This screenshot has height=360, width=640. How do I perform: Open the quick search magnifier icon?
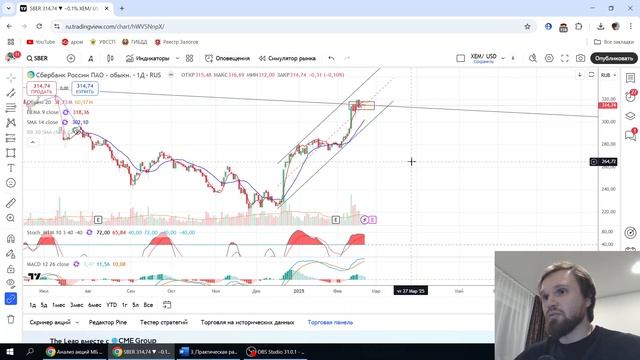[533, 58]
